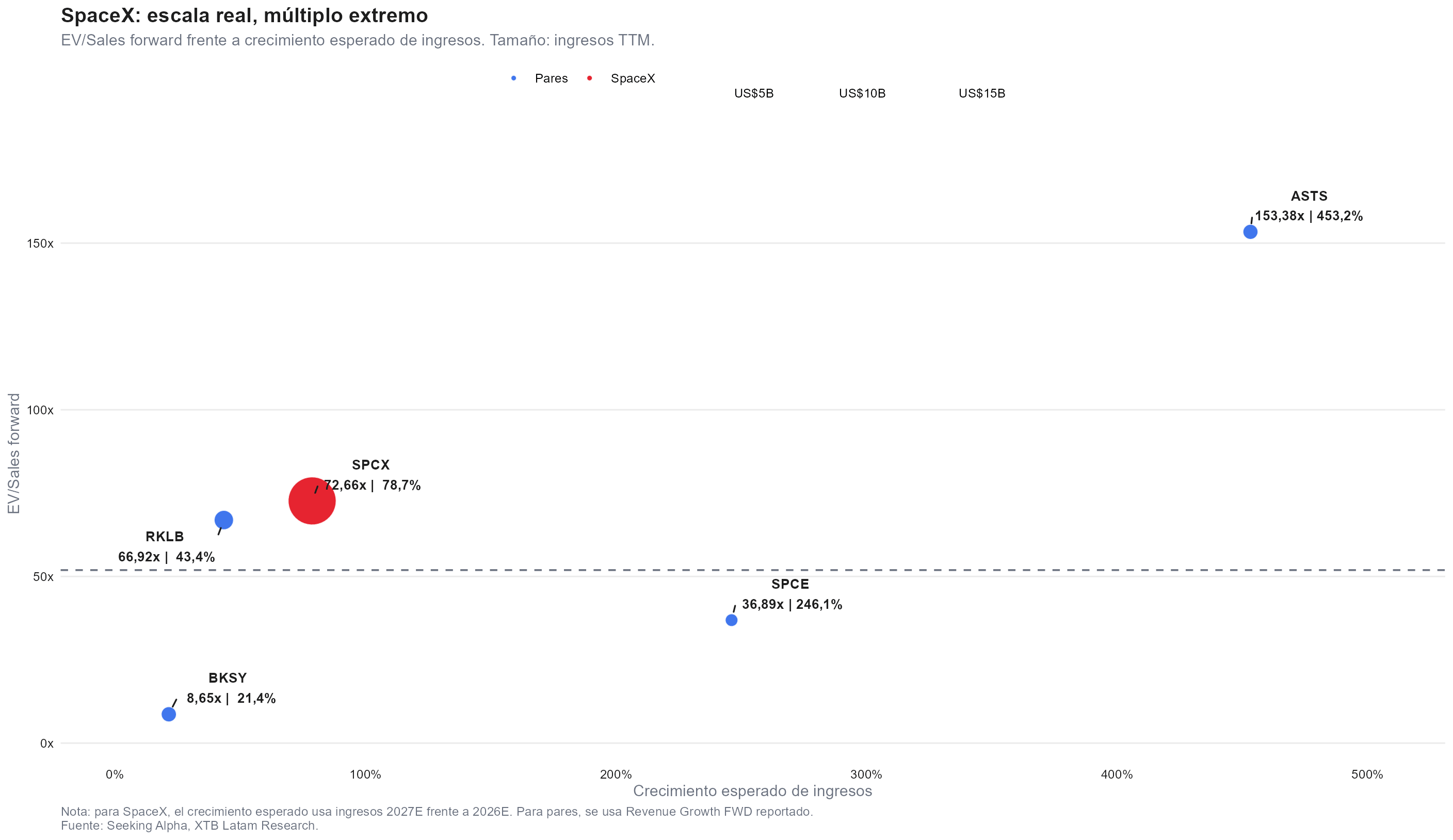Pick the blue SPCE data point
1453x840 pixels.
click(731, 620)
